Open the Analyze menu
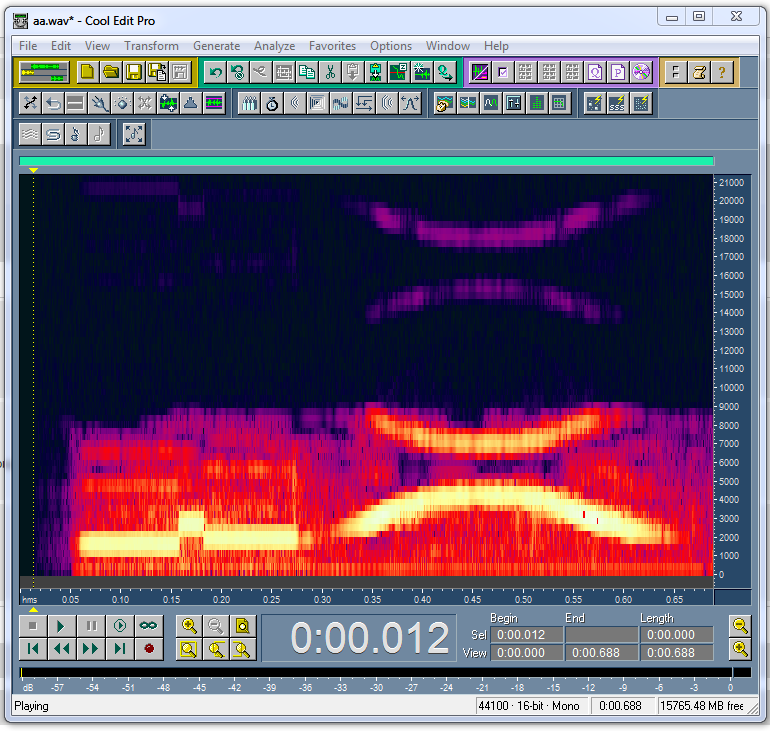 tap(274, 46)
